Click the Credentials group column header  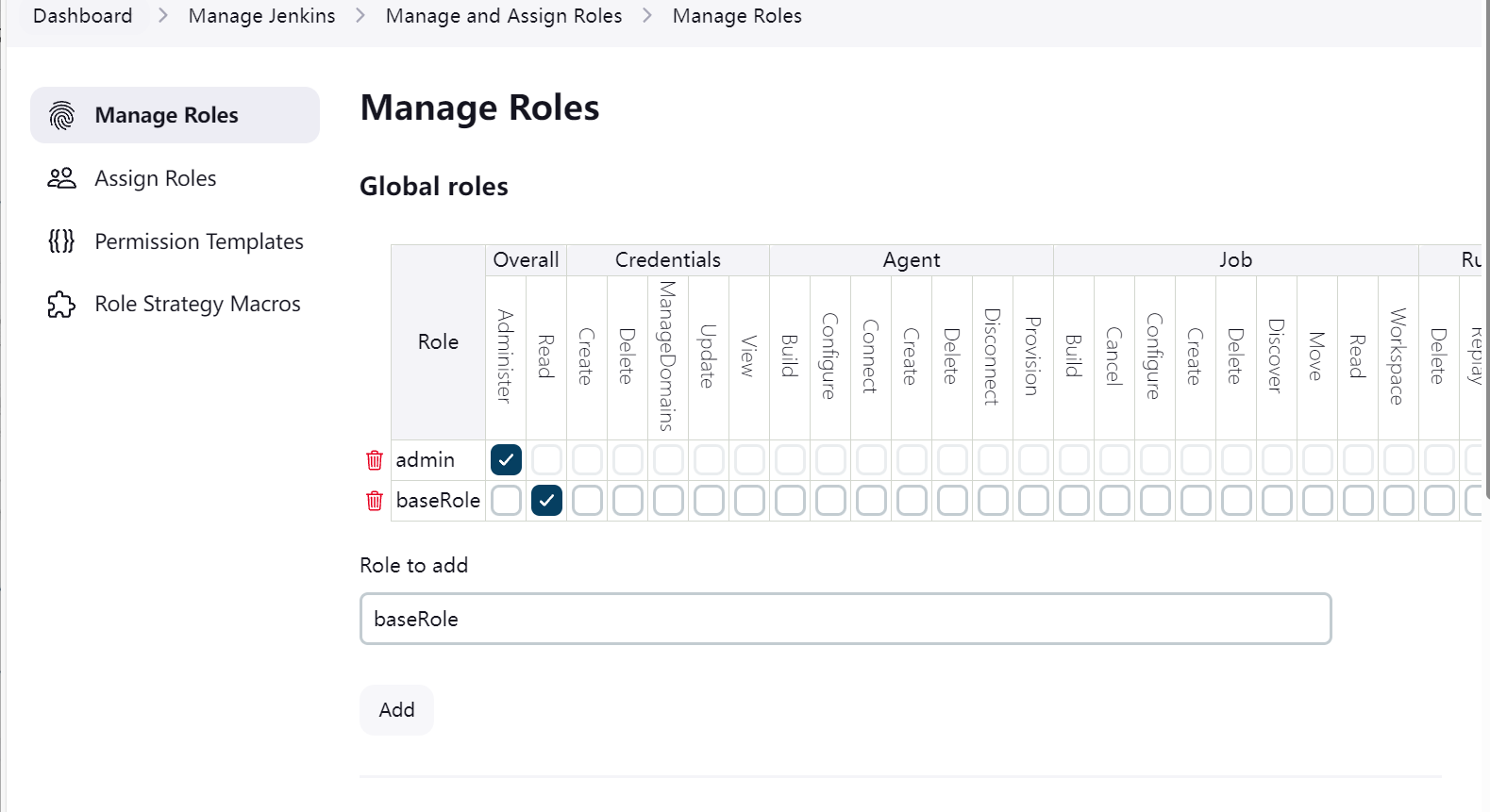(668, 260)
